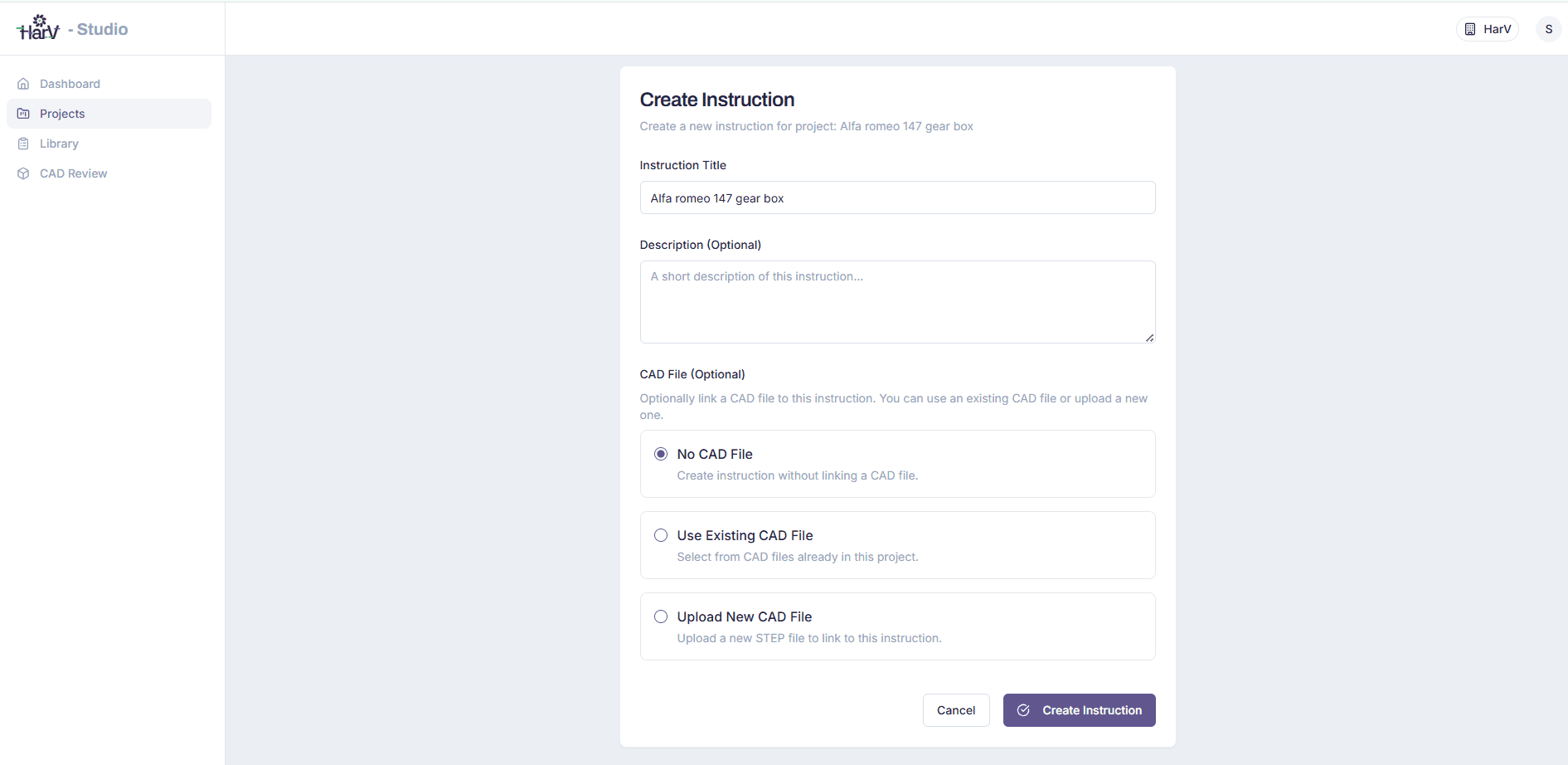The image size is (1568, 765).
Task: Focus the Instruction Title field
Action: pos(897,197)
